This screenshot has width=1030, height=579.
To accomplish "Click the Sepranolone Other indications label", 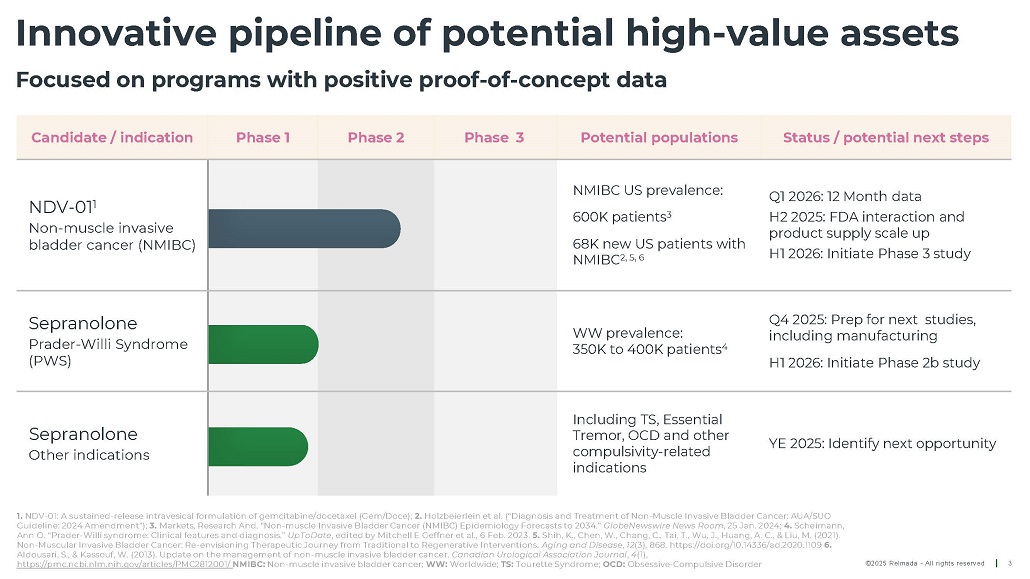I will pos(89,444).
